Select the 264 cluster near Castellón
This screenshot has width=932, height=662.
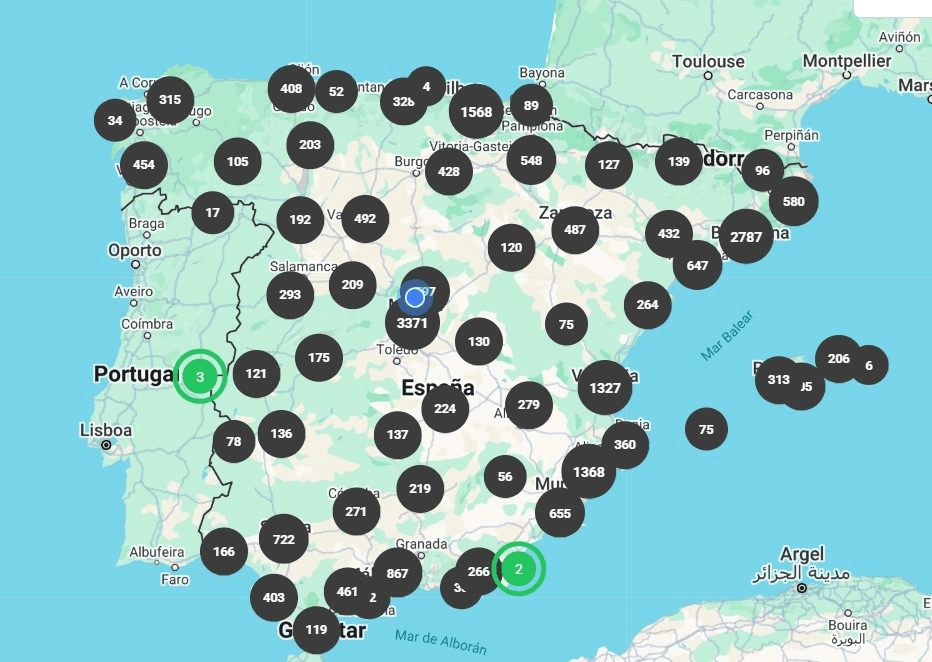point(647,305)
